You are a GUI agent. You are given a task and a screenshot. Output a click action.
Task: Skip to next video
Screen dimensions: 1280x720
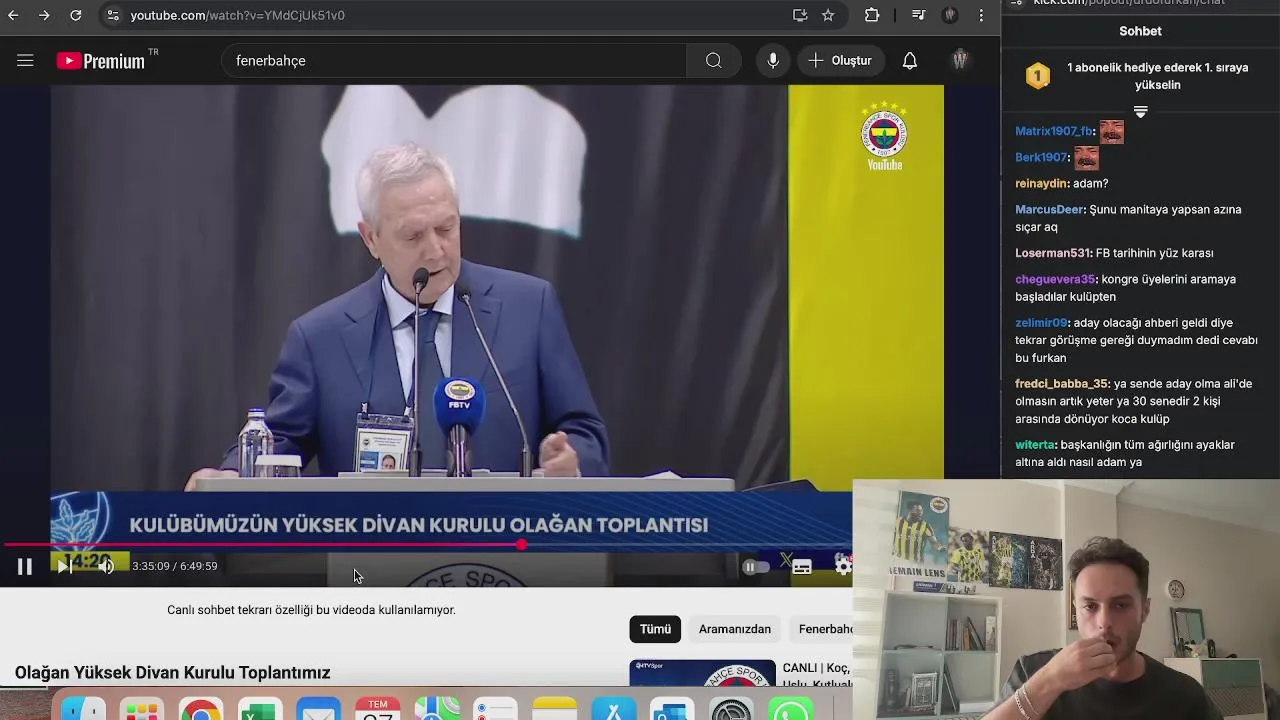(x=64, y=567)
